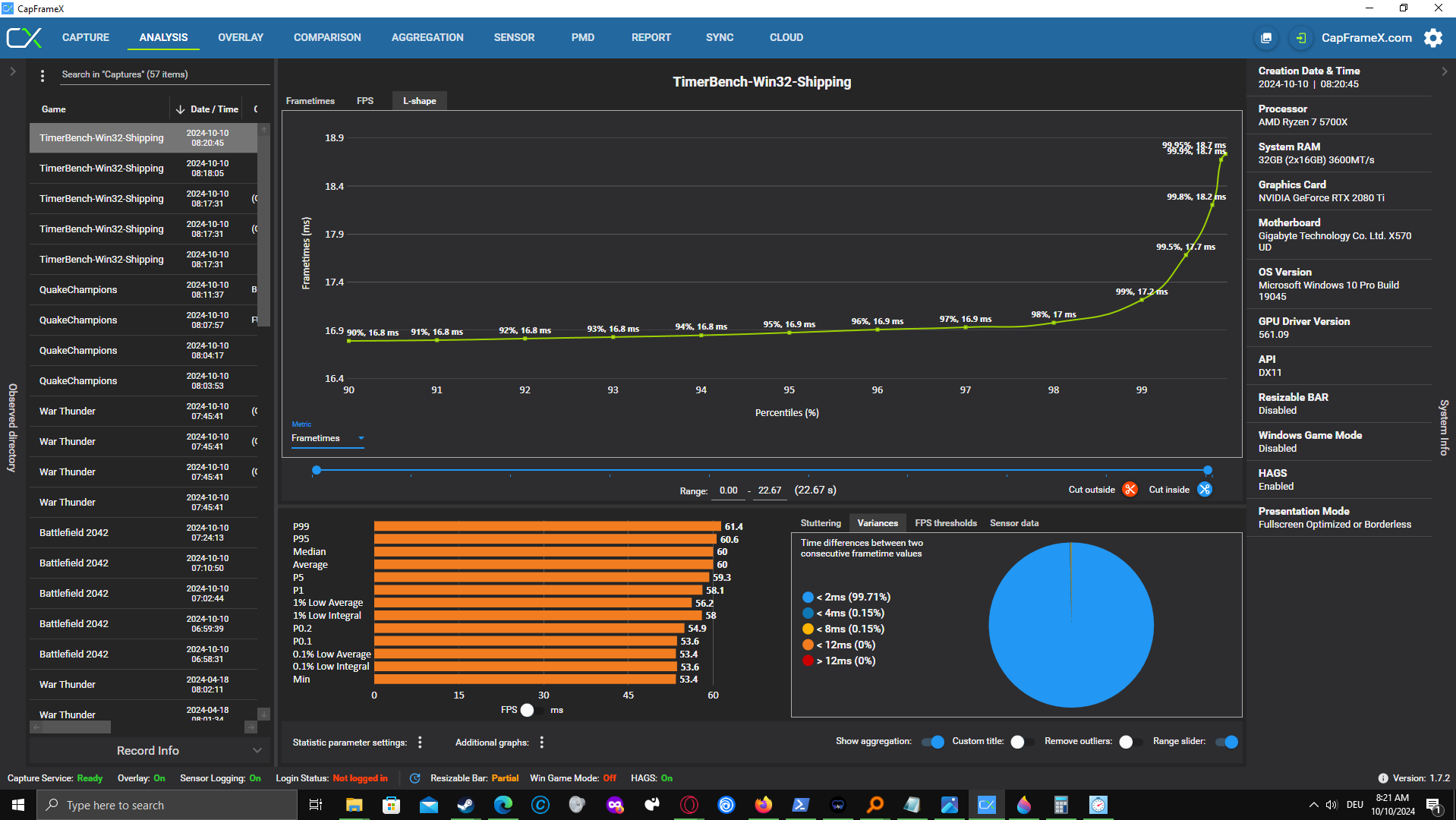The image size is (1456, 820).
Task: Click the Cut inside scissors icon
Action: pos(1205,490)
